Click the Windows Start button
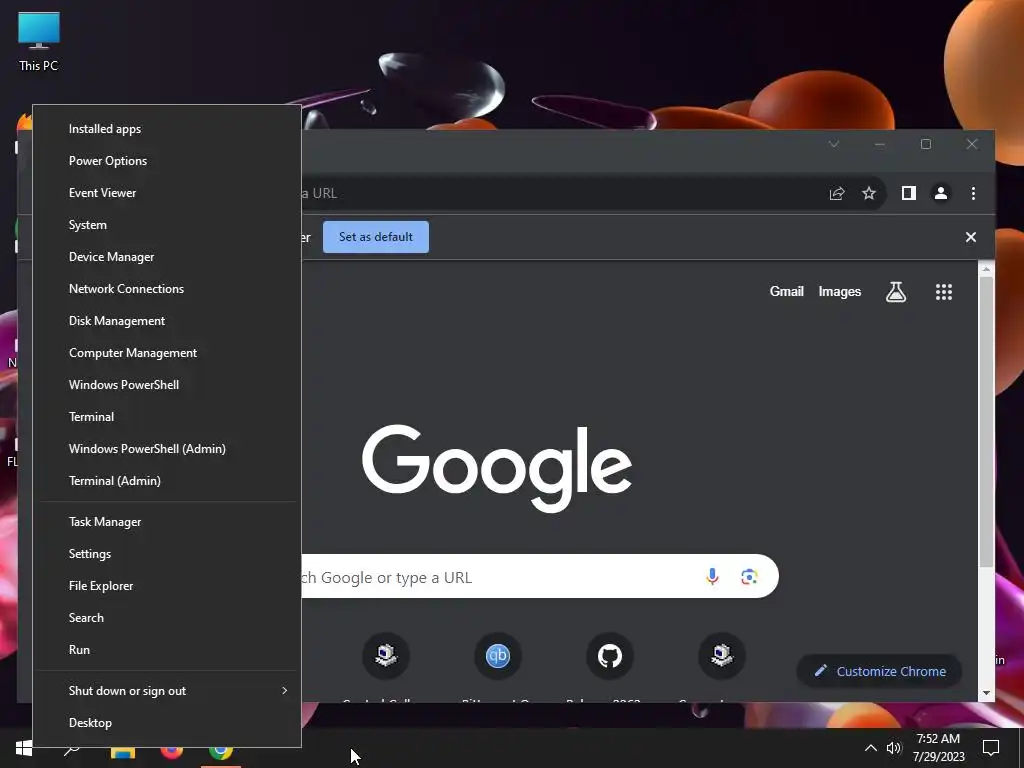The width and height of the screenshot is (1024, 768). coord(24,748)
